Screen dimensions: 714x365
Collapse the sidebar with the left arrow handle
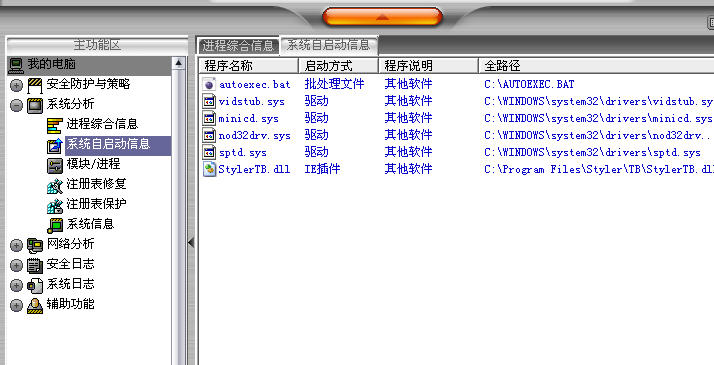pyautogui.click(x=191, y=243)
